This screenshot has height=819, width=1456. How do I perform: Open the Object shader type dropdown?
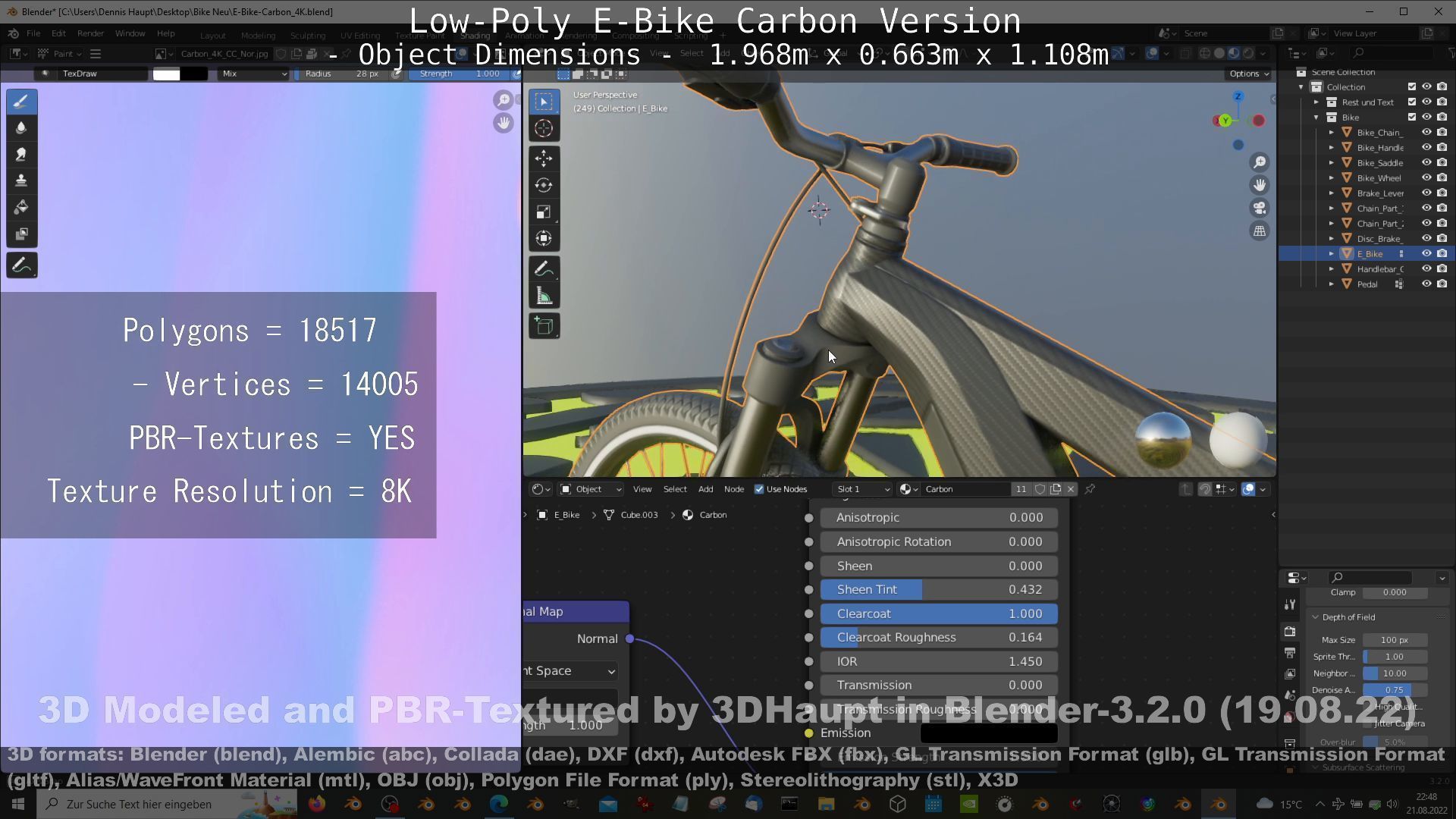pyautogui.click(x=591, y=489)
